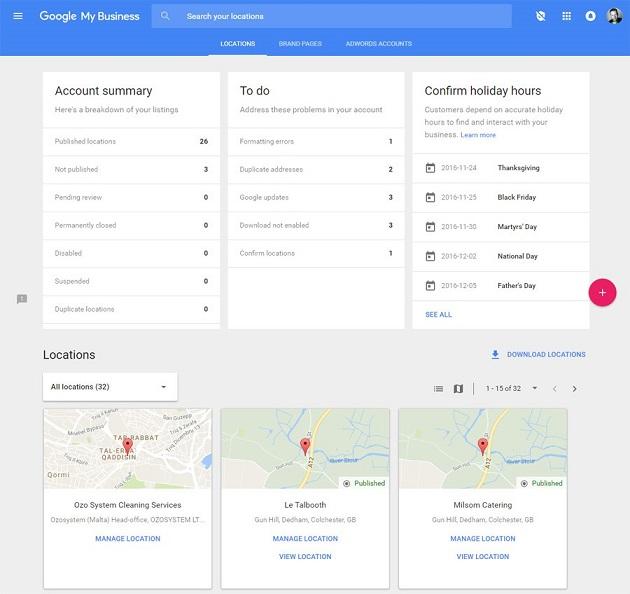Click the red add location plus button
Viewport: 630px width, 594px height.
(x=602, y=293)
